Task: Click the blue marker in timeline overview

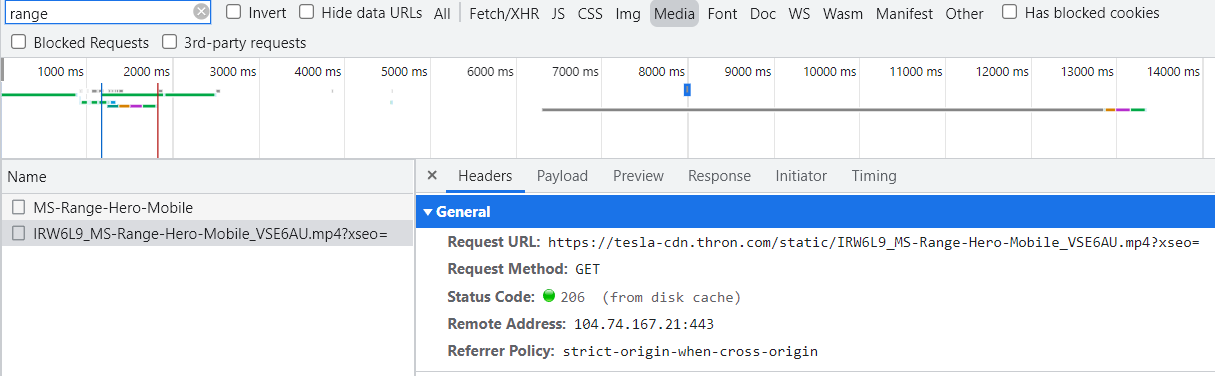Action: tap(687, 90)
